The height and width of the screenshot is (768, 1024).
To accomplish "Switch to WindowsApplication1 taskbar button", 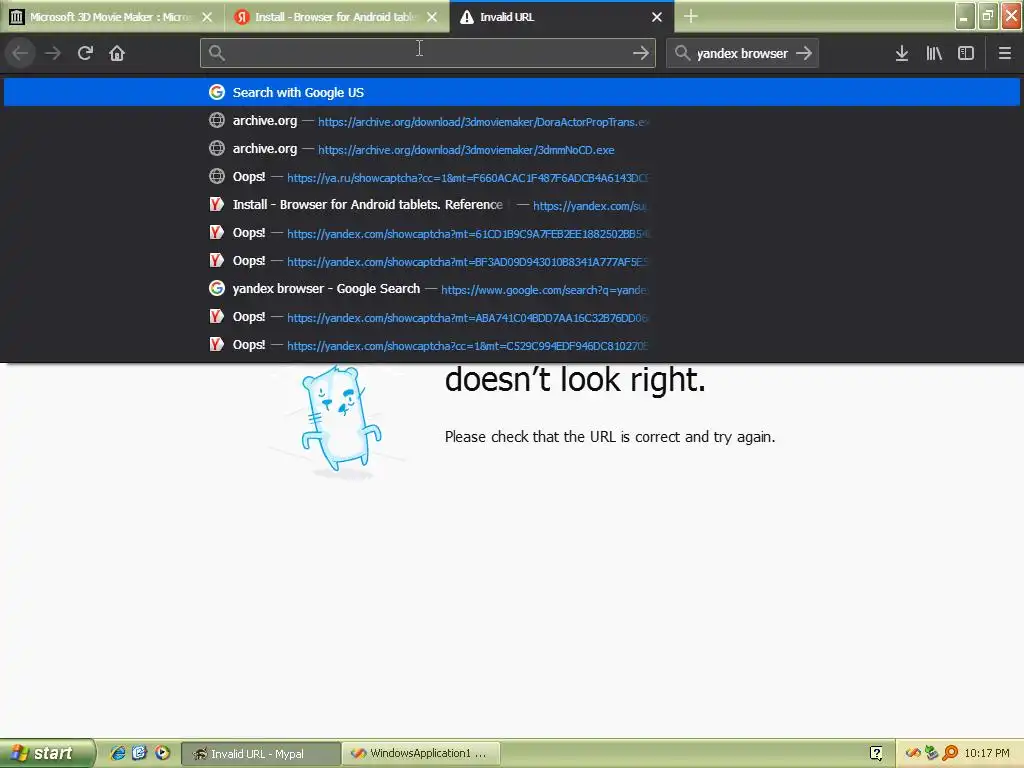I will [421, 754].
